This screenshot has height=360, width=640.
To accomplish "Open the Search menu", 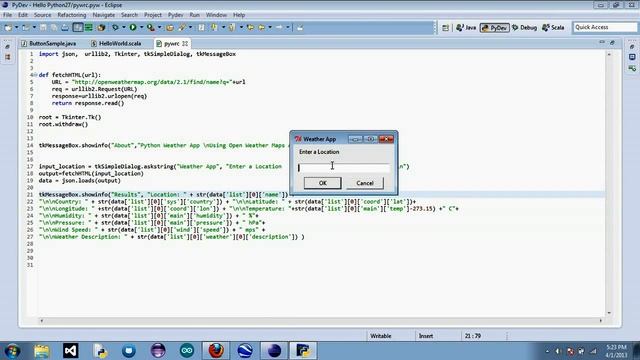I will point(129,15).
